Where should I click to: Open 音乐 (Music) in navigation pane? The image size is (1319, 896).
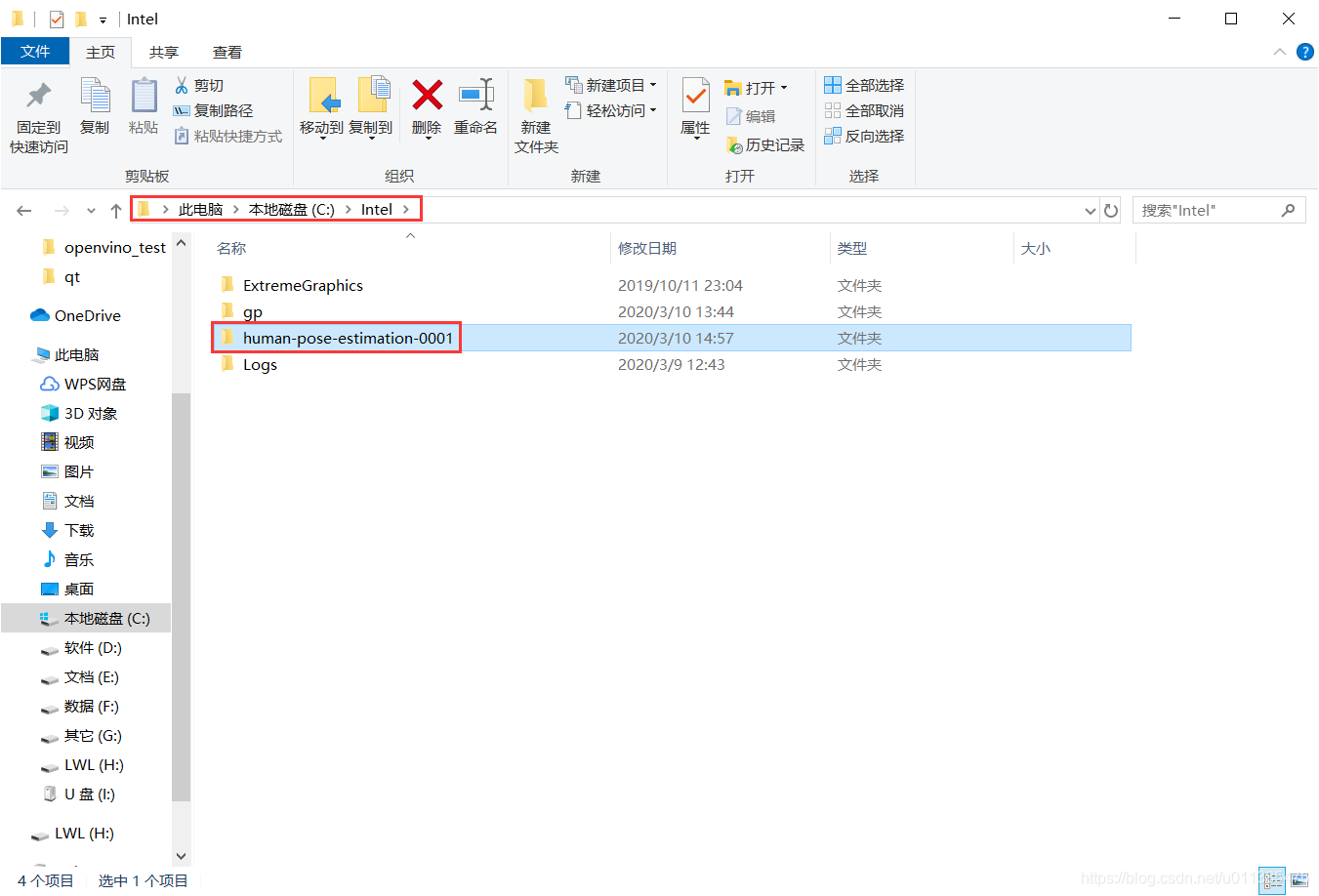(79, 560)
